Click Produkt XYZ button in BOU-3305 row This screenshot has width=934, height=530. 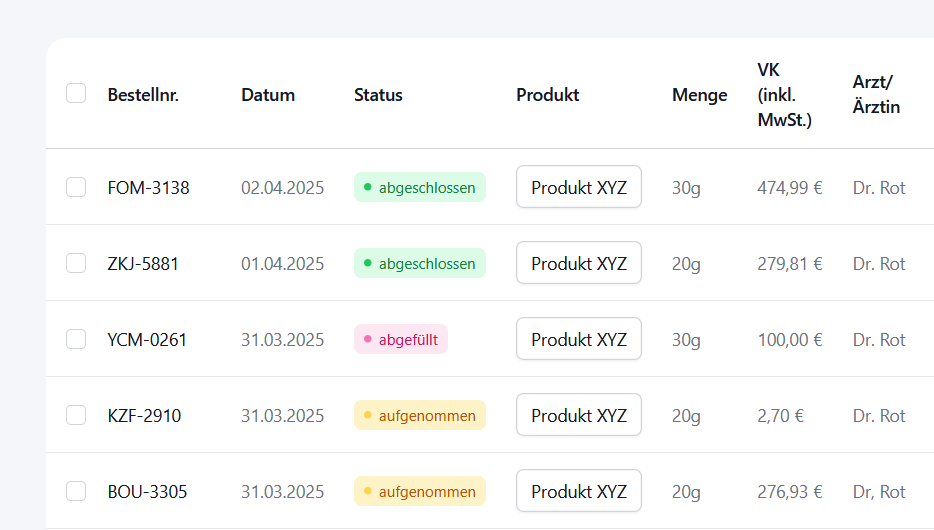pos(578,491)
